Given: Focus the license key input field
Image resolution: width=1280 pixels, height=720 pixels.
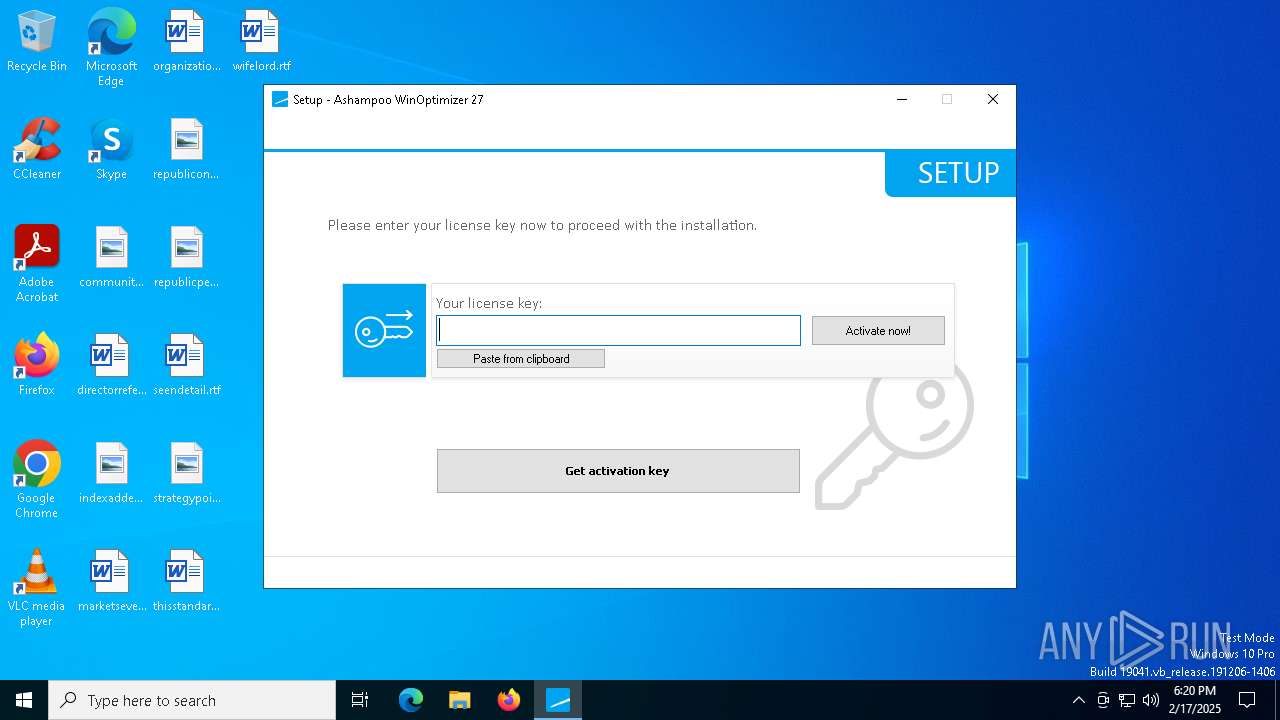Looking at the screenshot, I should 618,331.
